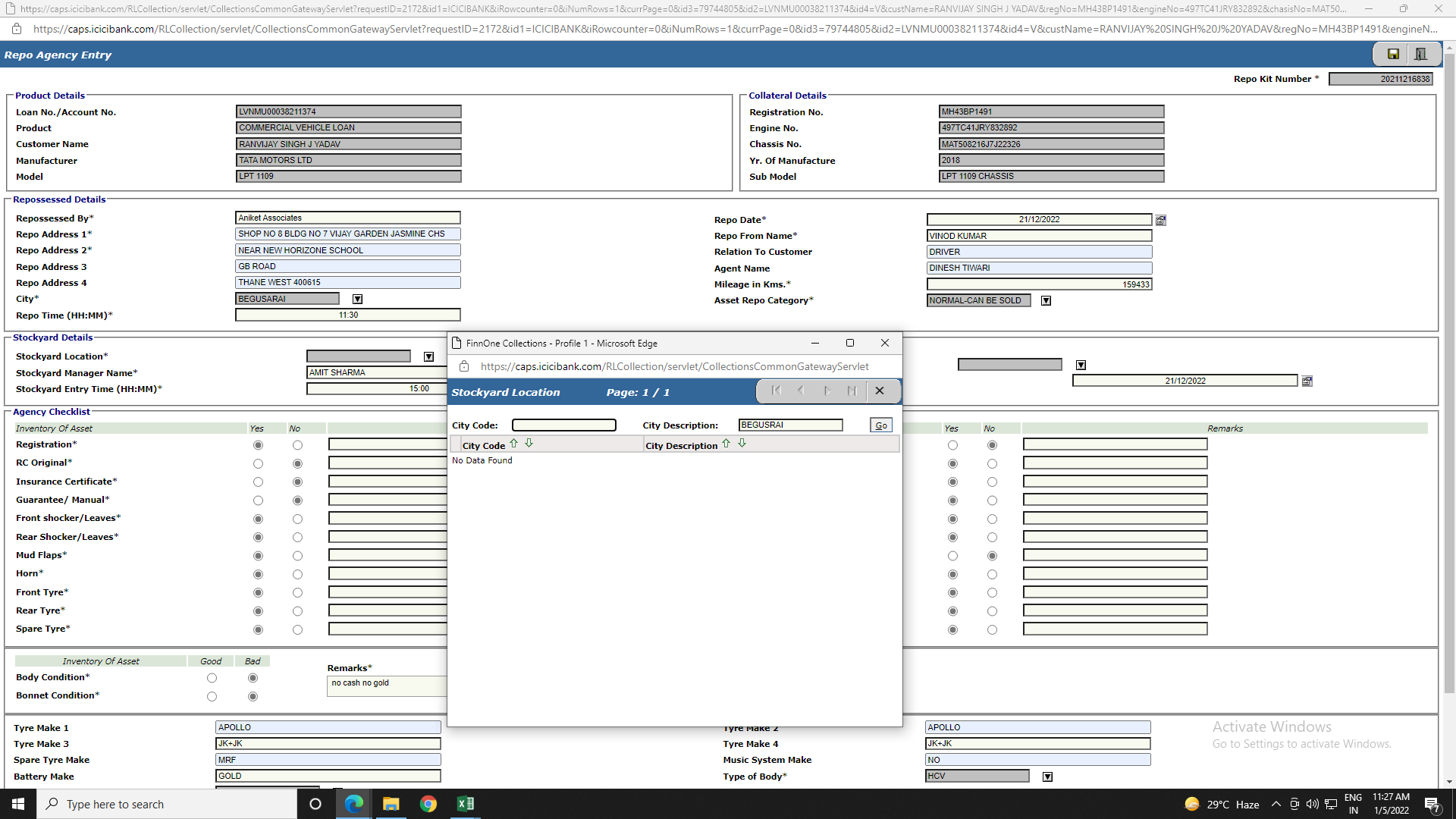Open the stockyard date calendar picker icon

(1307, 381)
